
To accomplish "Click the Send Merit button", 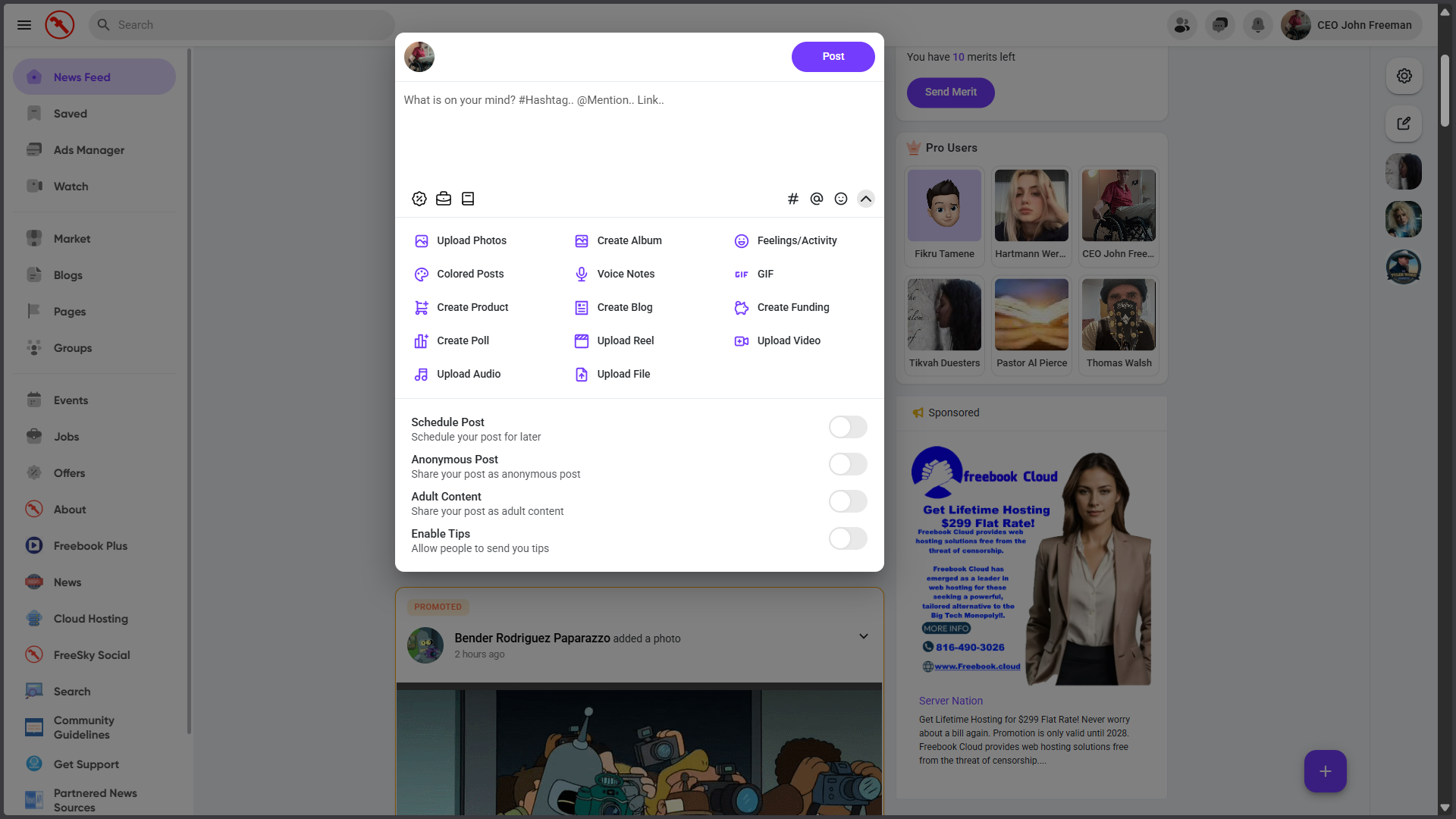I will pyautogui.click(x=950, y=93).
